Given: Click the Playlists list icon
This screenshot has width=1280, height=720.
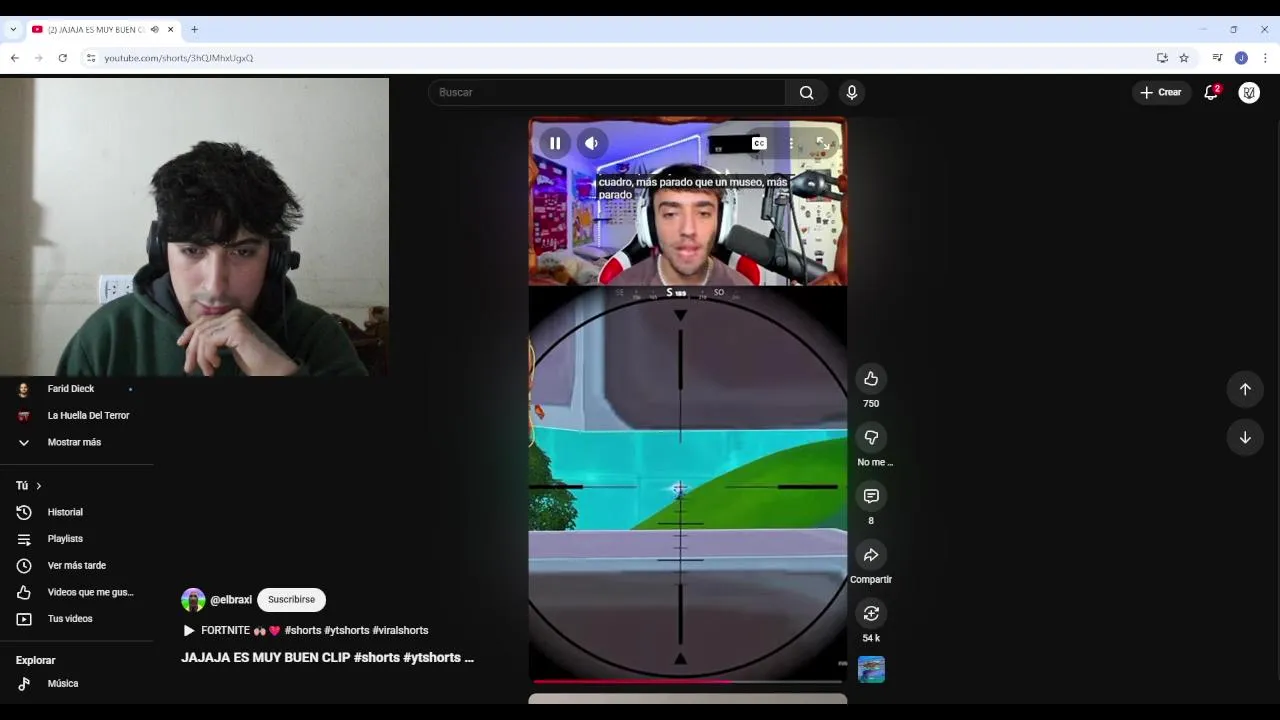Looking at the screenshot, I should pyautogui.click(x=24, y=539).
